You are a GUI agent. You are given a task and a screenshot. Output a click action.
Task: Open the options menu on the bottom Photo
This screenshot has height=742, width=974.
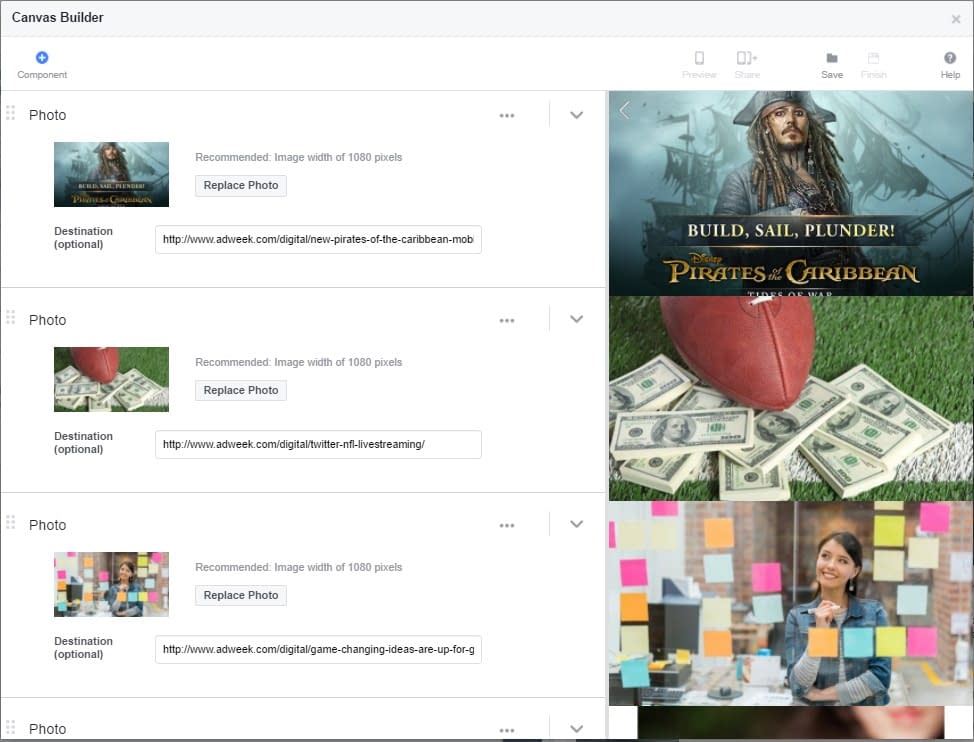tap(507, 728)
